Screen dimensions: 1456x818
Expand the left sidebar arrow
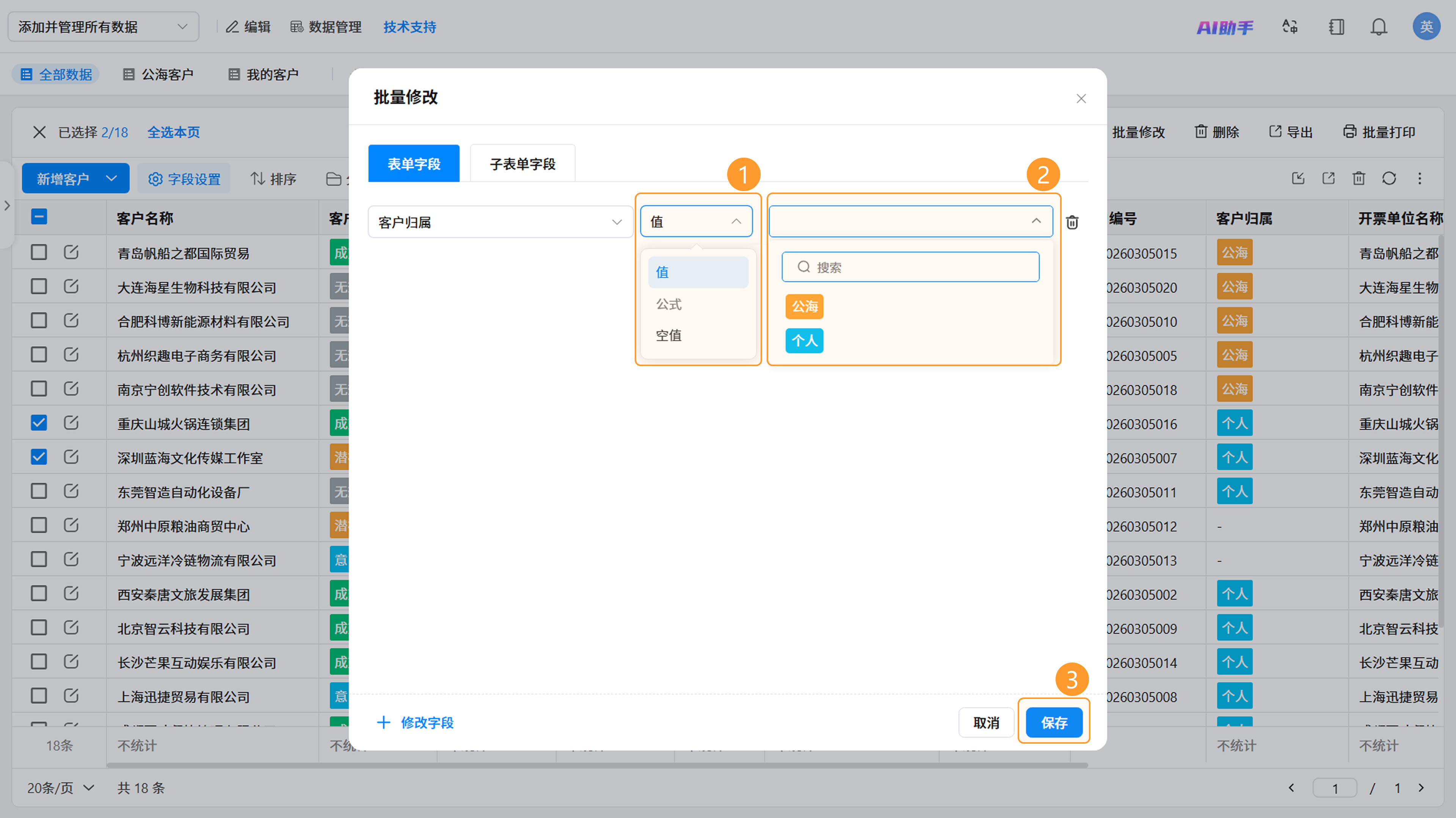pos(7,205)
